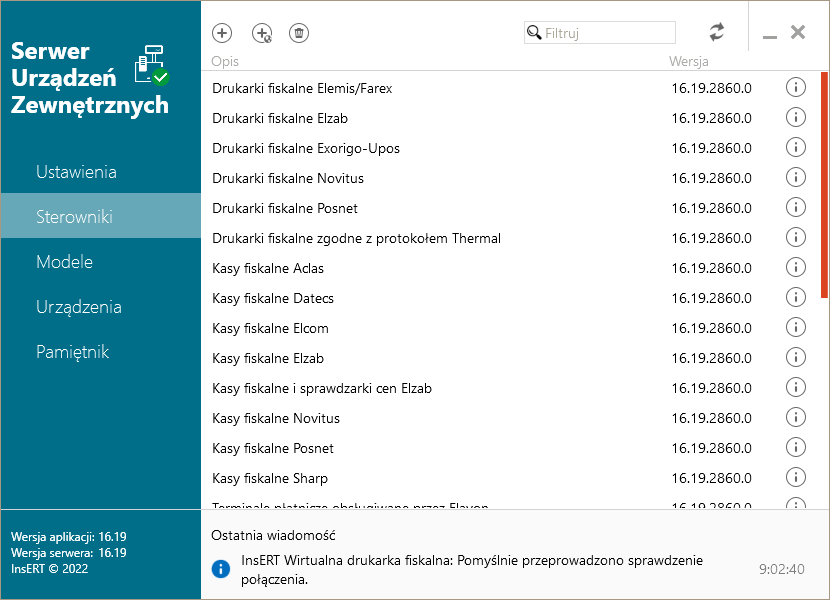The width and height of the screenshot is (830, 600).
Task: Click info icon for Kasy fiskalne Posnet
Action: (796, 448)
